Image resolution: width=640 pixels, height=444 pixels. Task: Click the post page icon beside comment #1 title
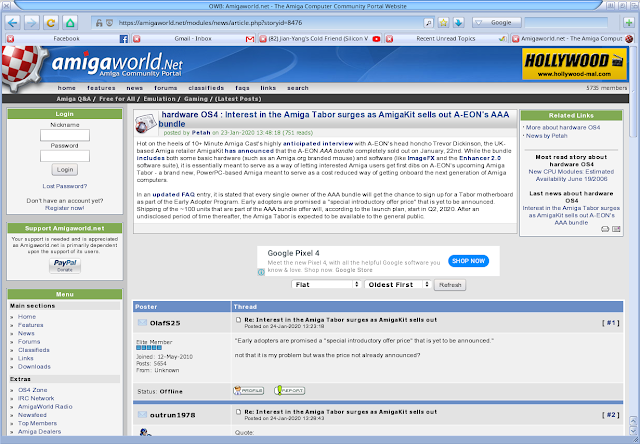pos(238,320)
